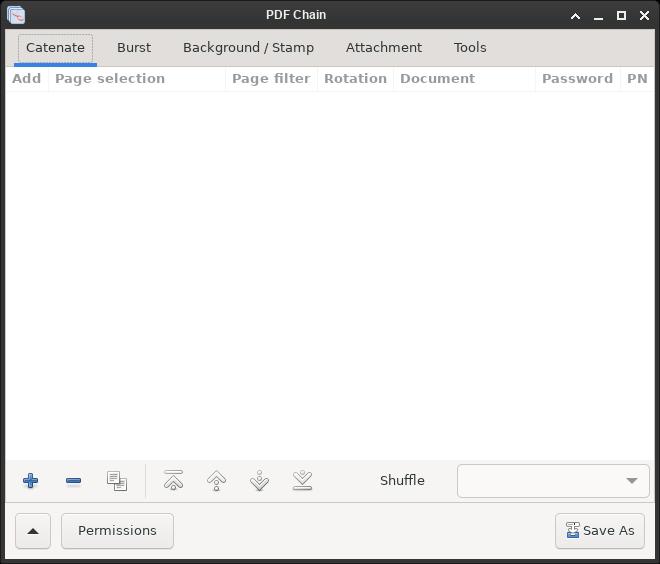The height and width of the screenshot is (564, 660).
Task: Switch to the Catenate tab
Action: pyautogui.click(x=55, y=48)
